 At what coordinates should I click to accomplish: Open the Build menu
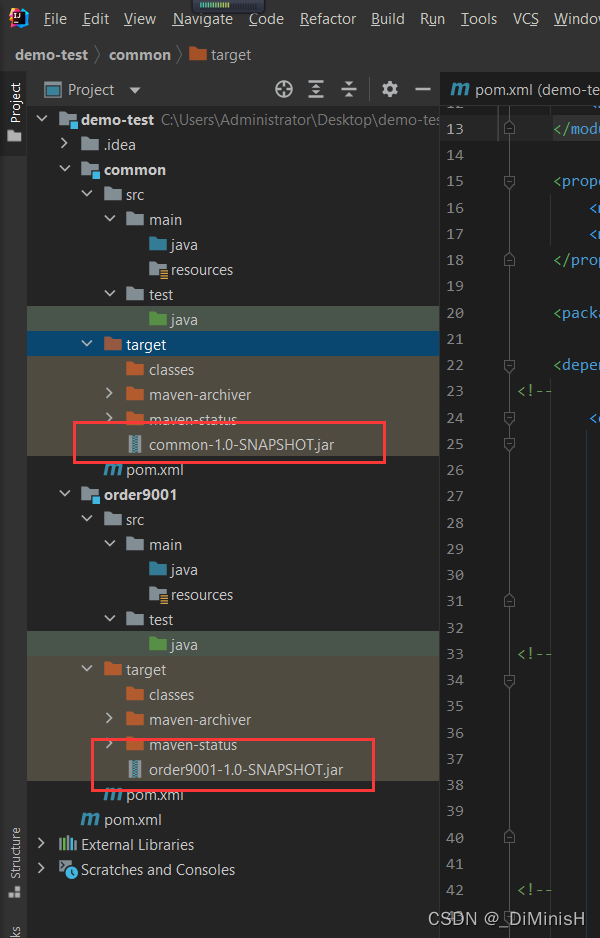pyautogui.click(x=388, y=19)
